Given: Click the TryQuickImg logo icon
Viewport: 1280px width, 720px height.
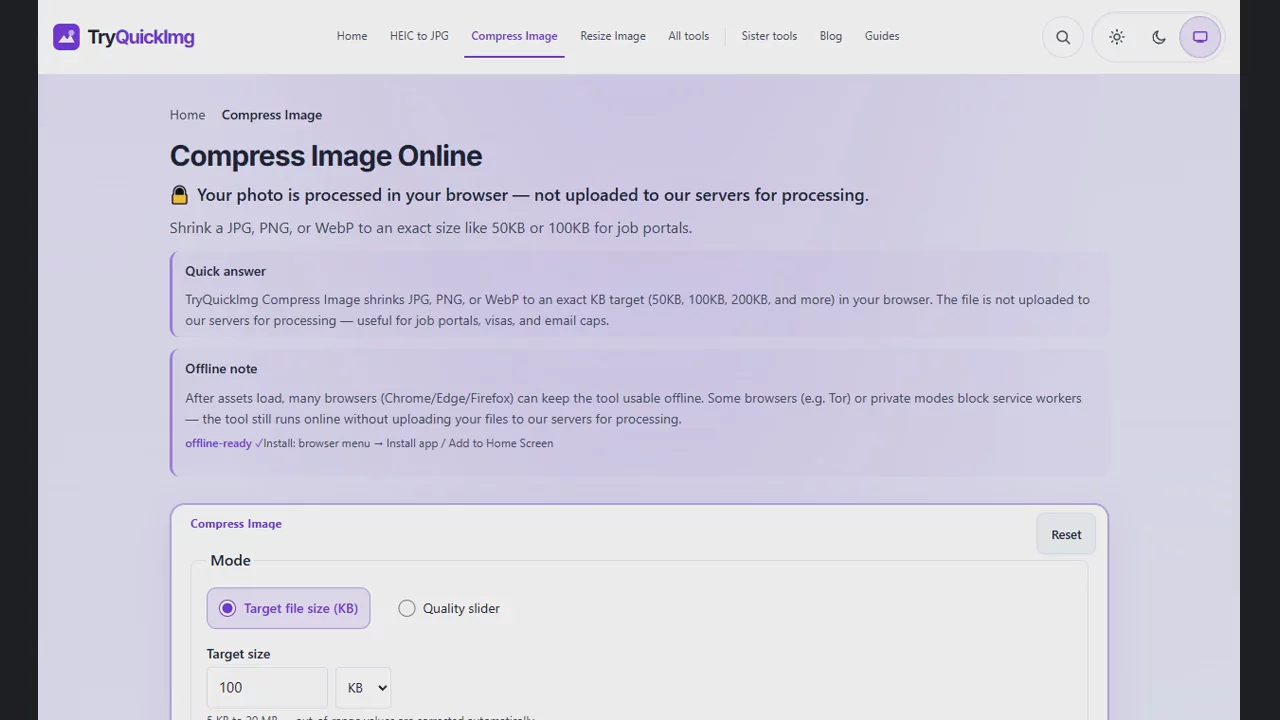Looking at the screenshot, I should click(66, 37).
